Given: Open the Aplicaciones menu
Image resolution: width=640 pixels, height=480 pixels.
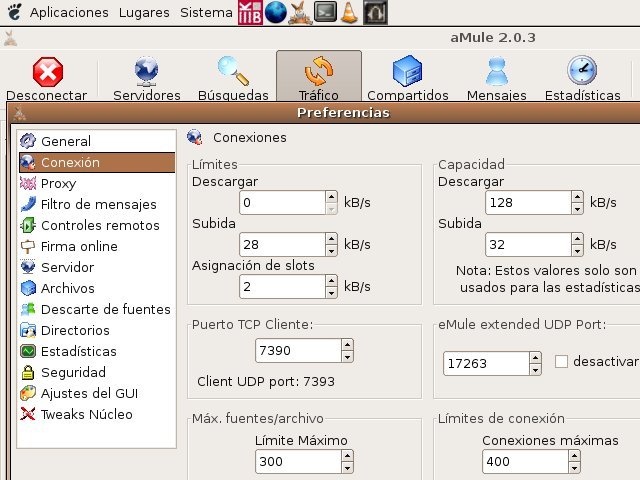Looking at the screenshot, I should tap(69, 12).
